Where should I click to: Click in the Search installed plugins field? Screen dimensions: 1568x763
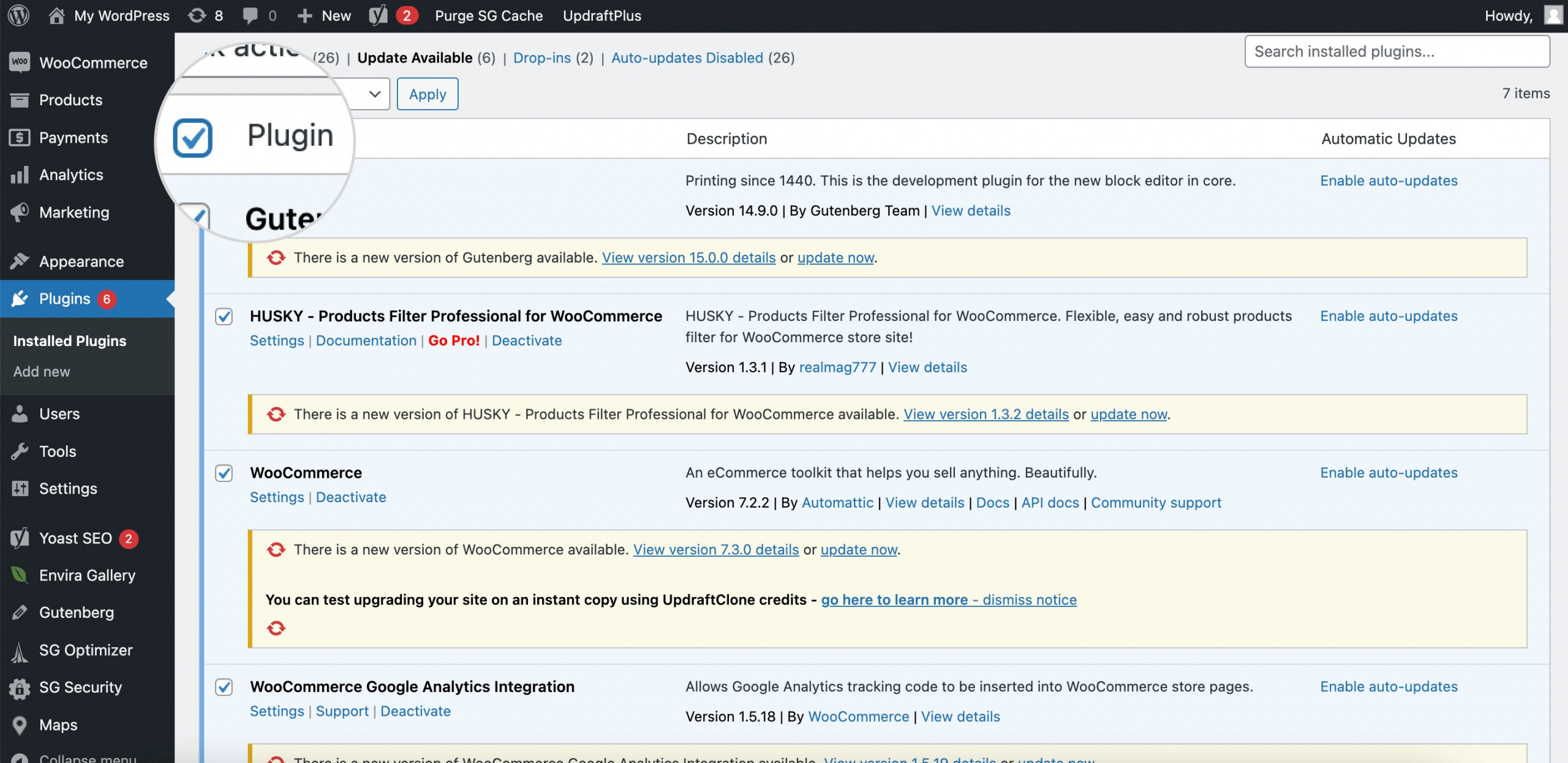click(x=1397, y=51)
